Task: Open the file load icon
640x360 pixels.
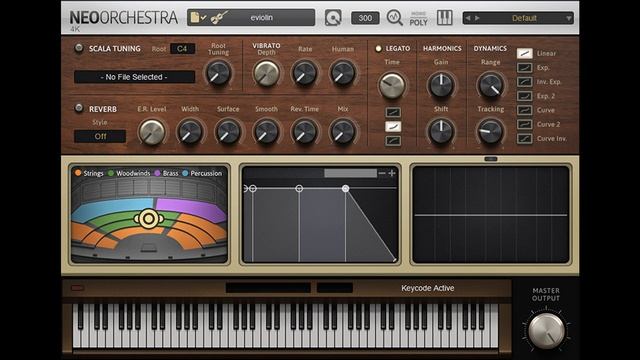Action: 198,18
